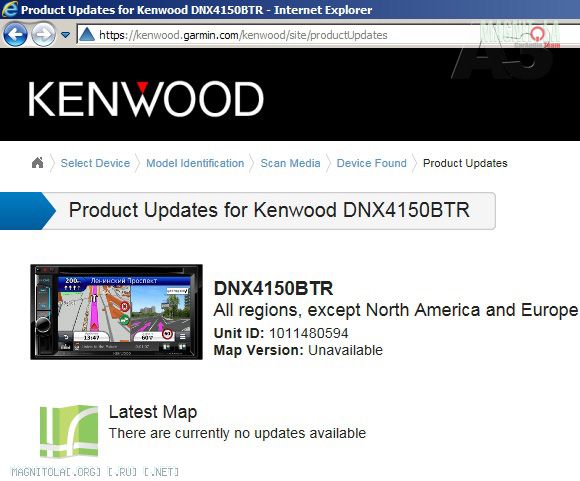Click the home icon in breadcrumb

click(37, 162)
